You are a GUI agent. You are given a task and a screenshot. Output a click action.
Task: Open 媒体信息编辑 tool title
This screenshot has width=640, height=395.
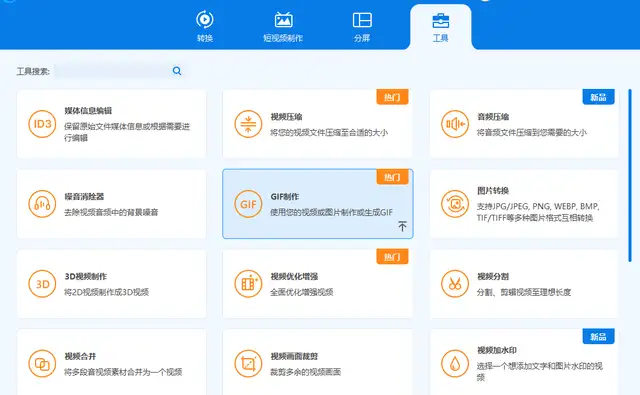pyautogui.click(x=88, y=111)
